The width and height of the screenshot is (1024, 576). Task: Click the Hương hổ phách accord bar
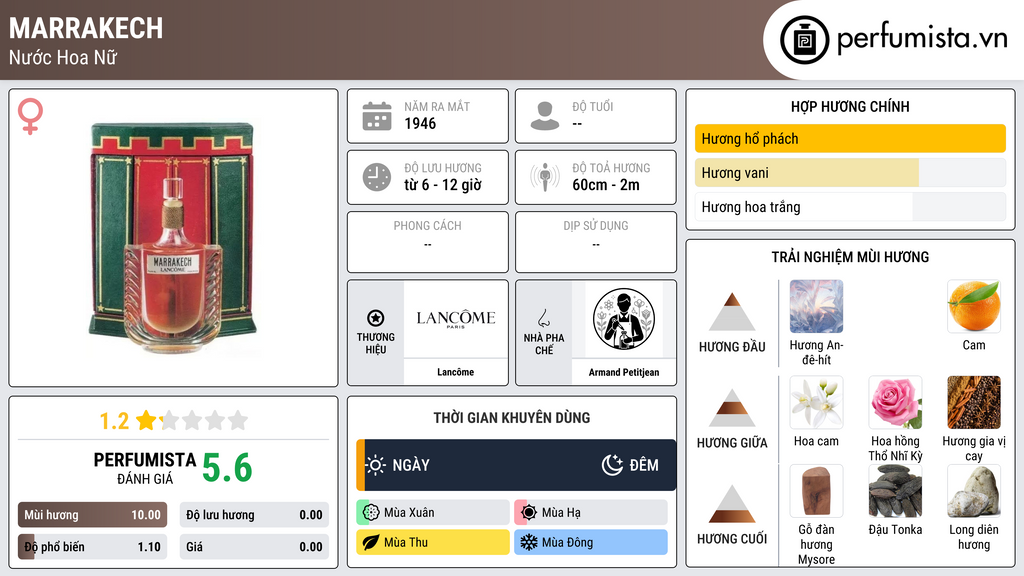click(850, 138)
